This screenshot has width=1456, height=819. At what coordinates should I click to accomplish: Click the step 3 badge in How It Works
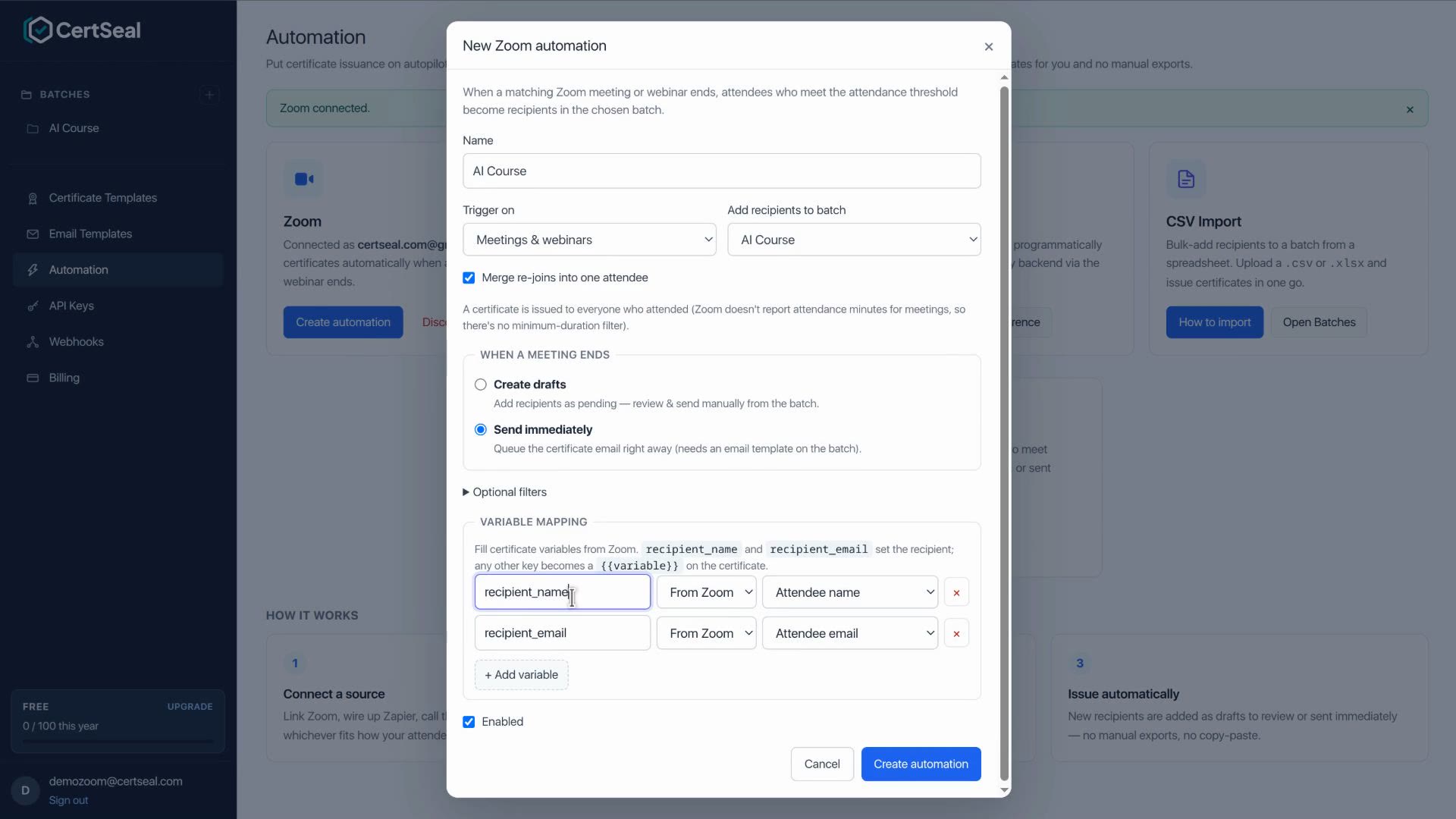click(1080, 664)
